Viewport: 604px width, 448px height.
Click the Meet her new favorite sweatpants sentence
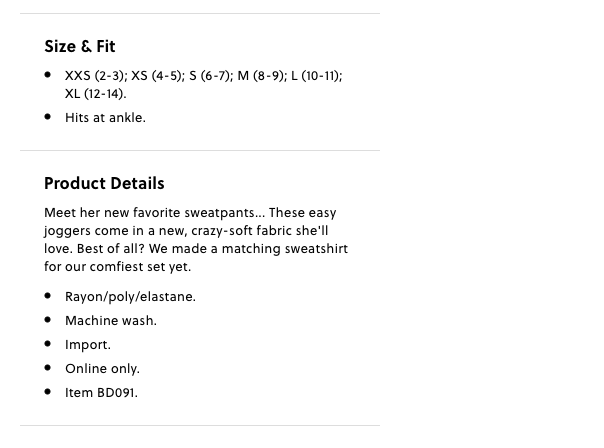pyautogui.click(x=154, y=213)
